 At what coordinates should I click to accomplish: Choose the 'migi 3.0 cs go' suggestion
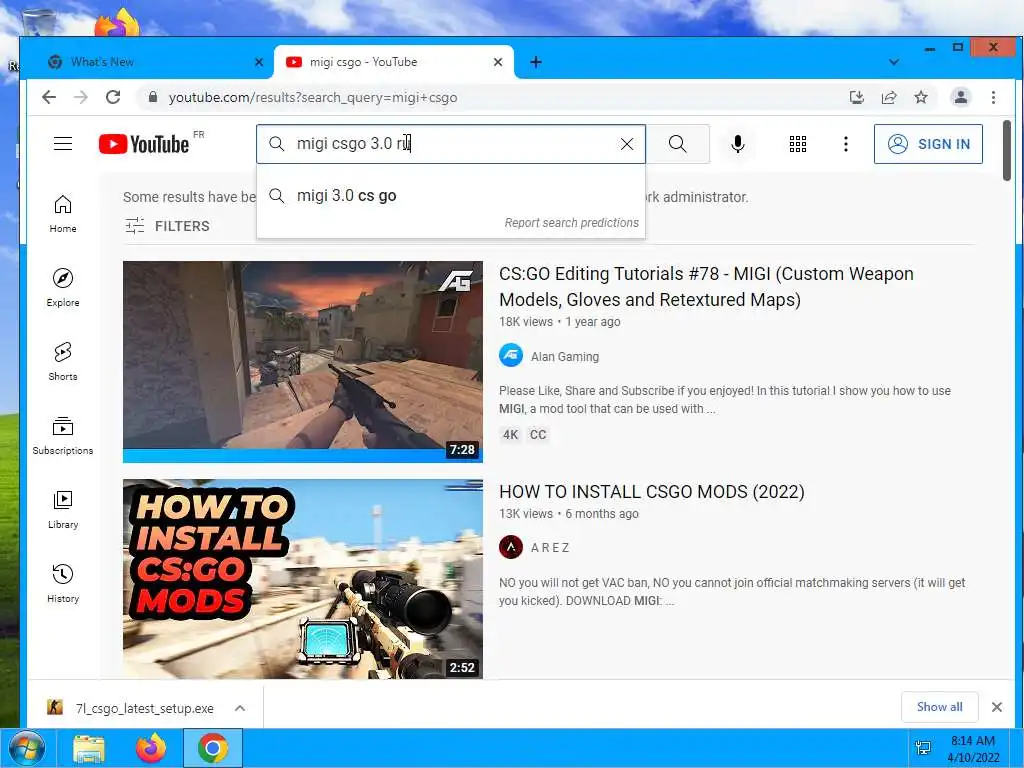click(x=451, y=196)
